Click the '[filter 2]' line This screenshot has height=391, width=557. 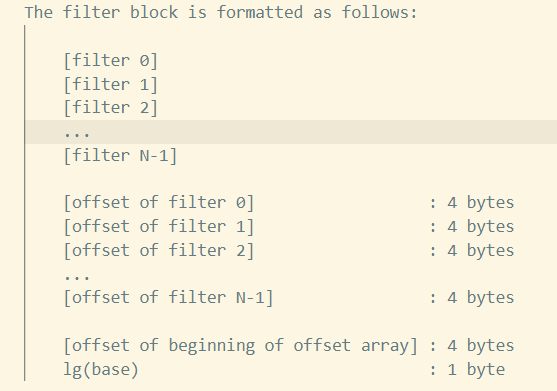coord(111,108)
